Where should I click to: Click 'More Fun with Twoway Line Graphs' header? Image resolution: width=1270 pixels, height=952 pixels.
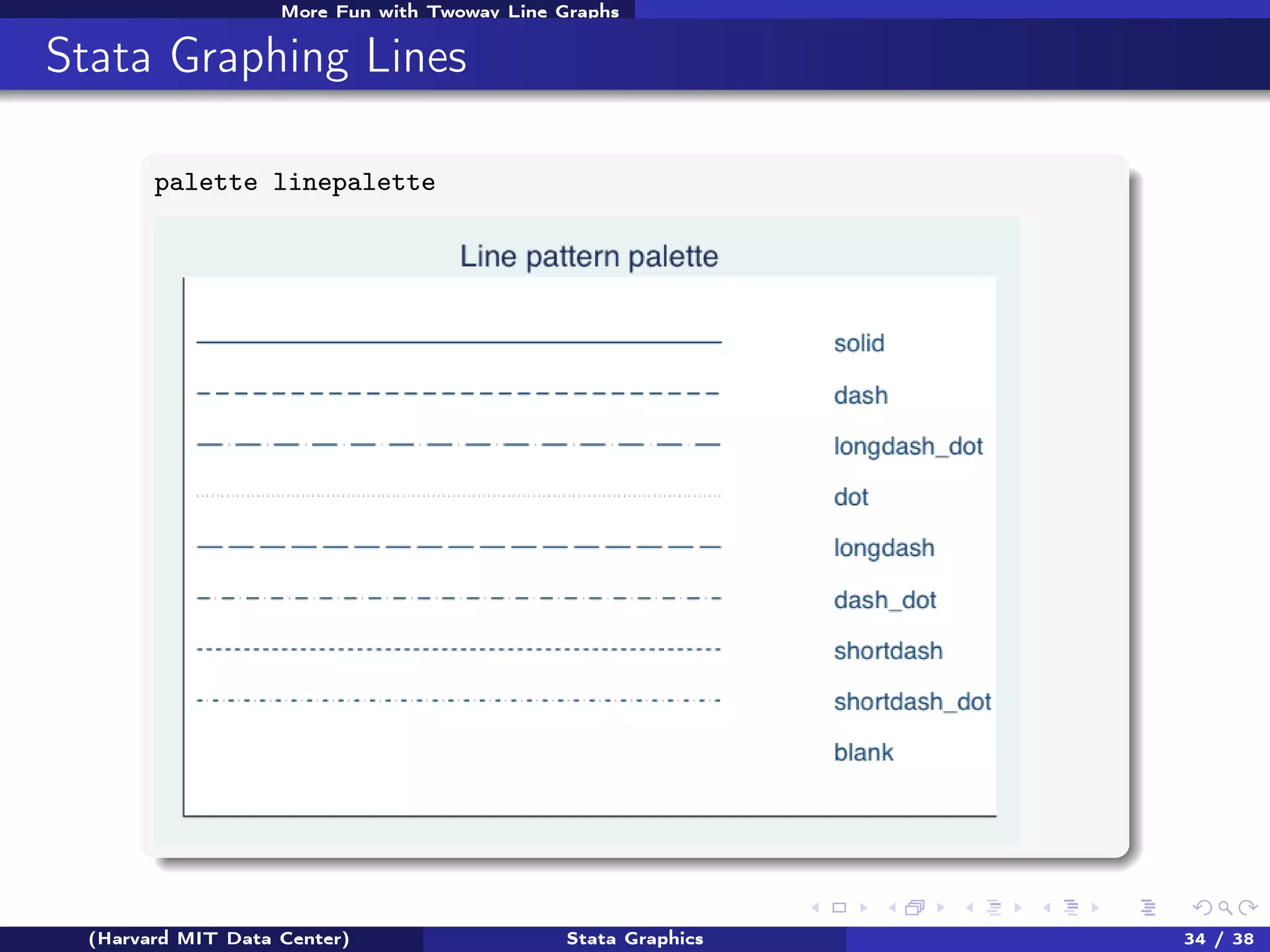[x=450, y=11]
